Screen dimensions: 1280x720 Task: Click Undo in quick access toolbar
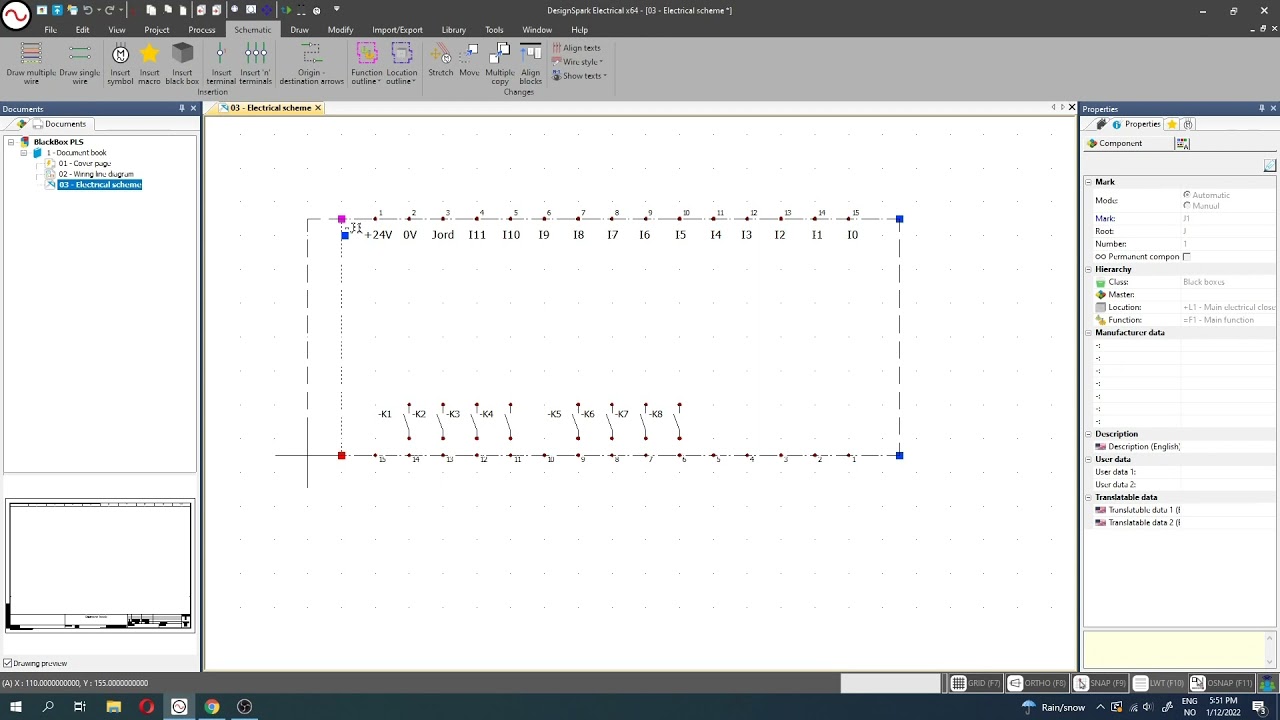88,10
